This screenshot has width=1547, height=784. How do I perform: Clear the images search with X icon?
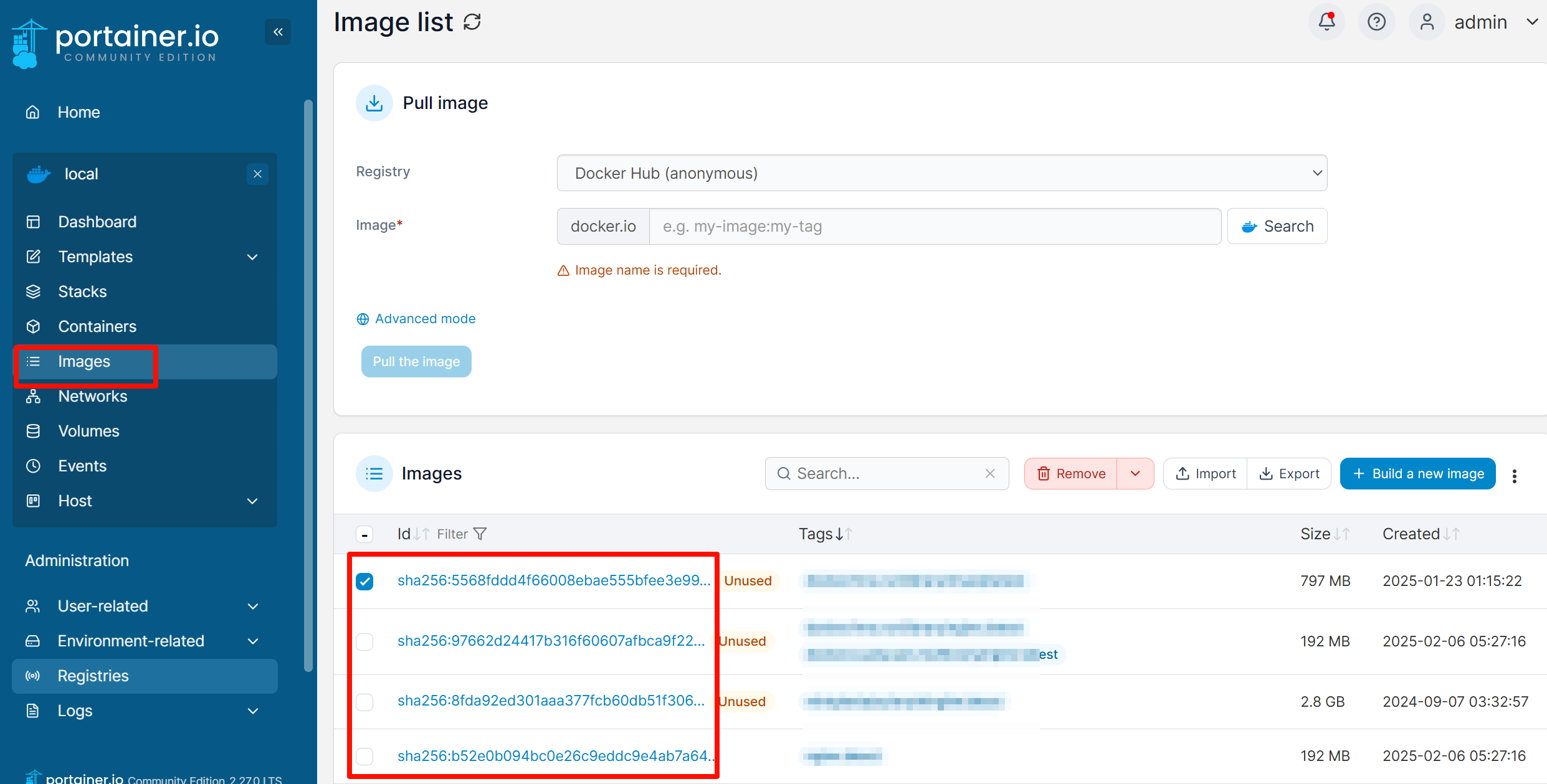[990, 473]
